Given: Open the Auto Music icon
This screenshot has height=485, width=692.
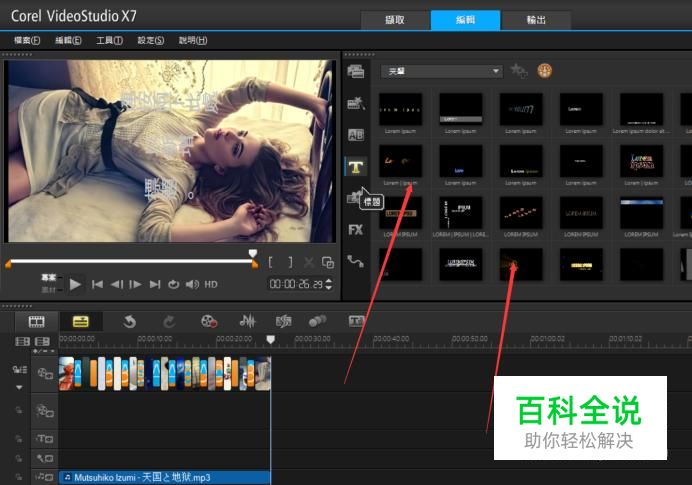Looking at the screenshot, I should 283,321.
